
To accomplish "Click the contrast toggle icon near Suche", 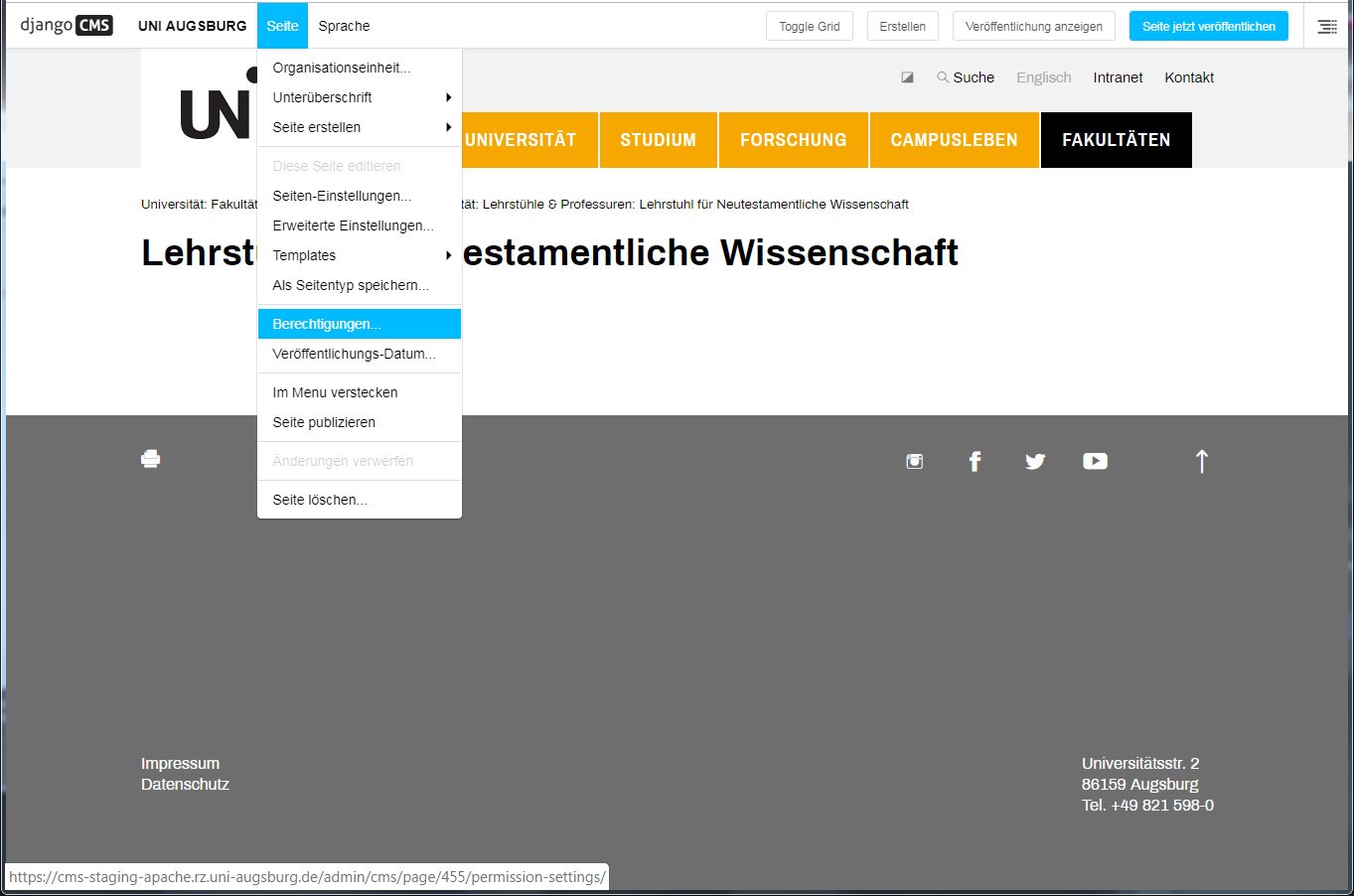I will tap(907, 77).
